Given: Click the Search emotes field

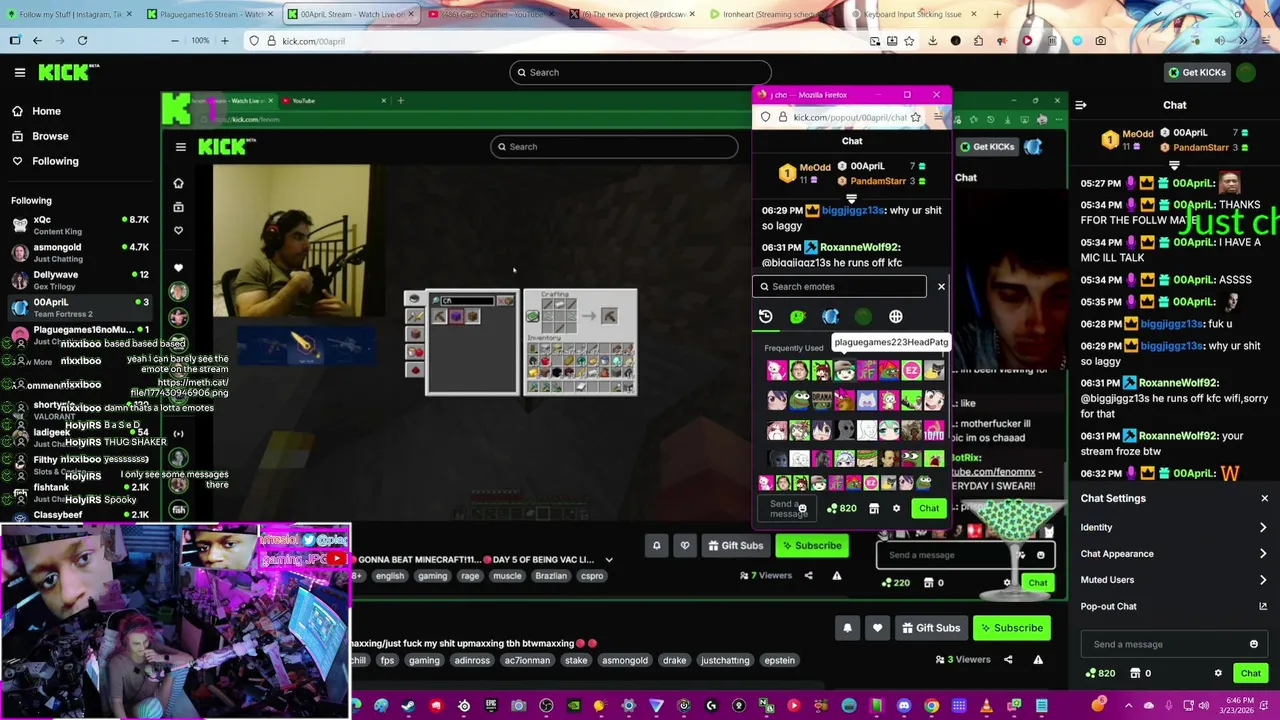Looking at the screenshot, I should pyautogui.click(x=839, y=287).
